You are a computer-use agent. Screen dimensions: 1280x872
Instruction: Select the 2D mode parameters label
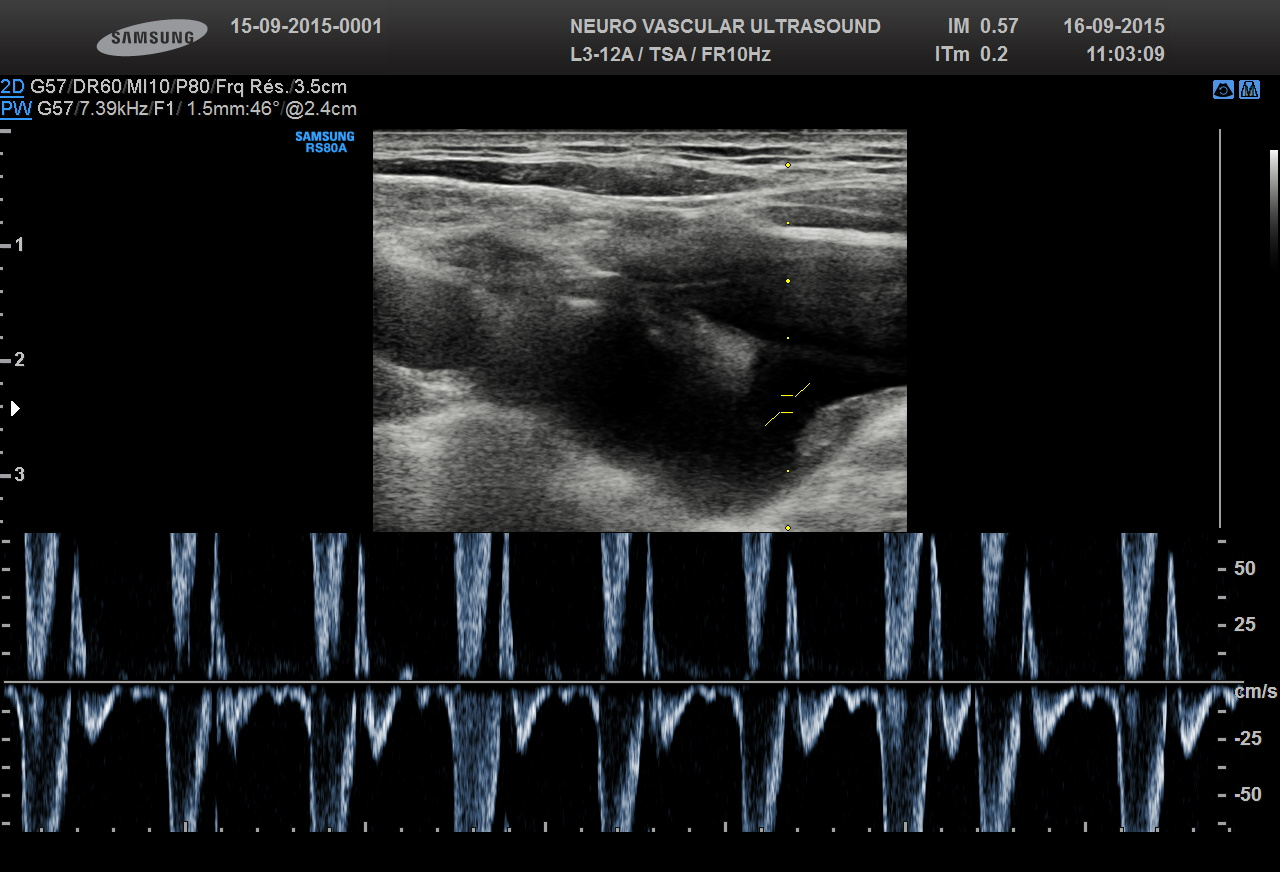(13, 87)
